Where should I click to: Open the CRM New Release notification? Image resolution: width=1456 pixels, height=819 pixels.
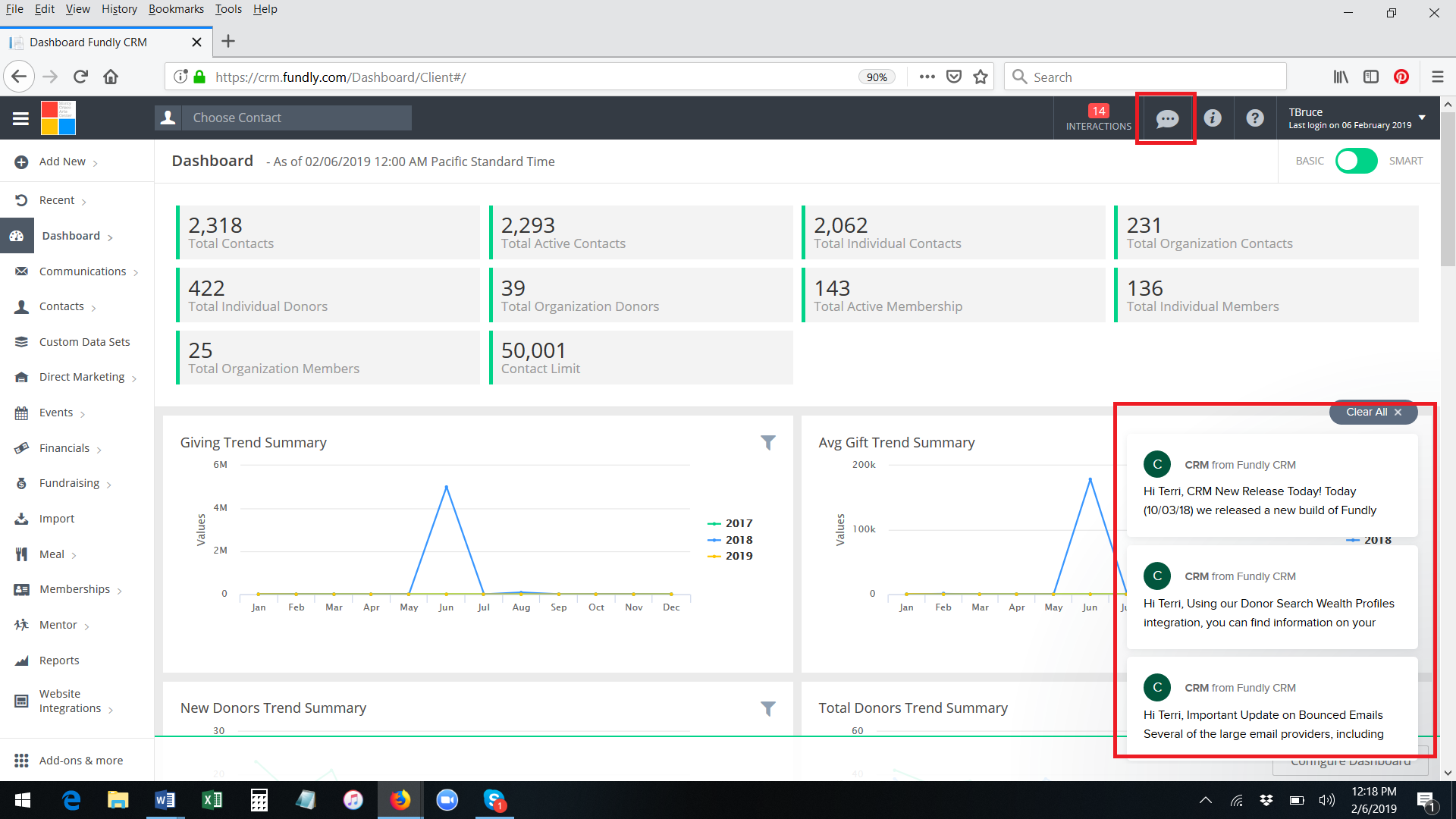pyautogui.click(x=1272, y=485)
